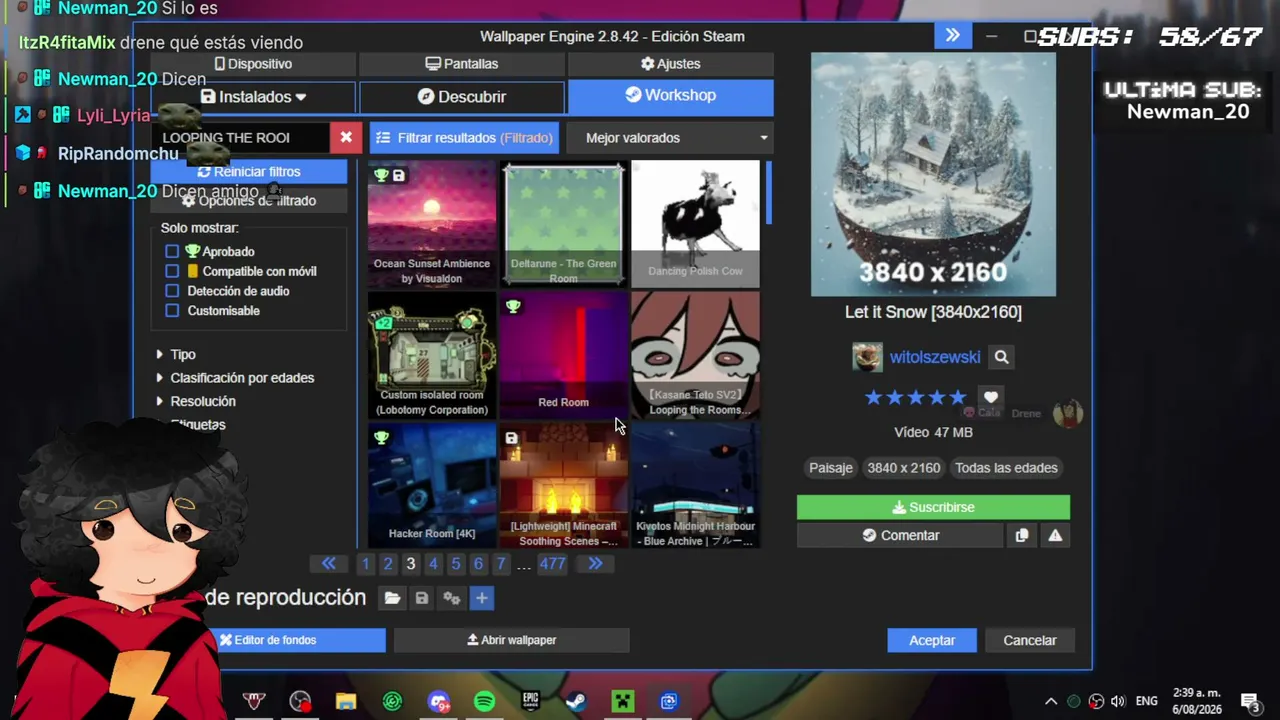1280x720 pixels.
Task: Rate the wallpaper with the blue stars
Action: click(x=915, y=397)
